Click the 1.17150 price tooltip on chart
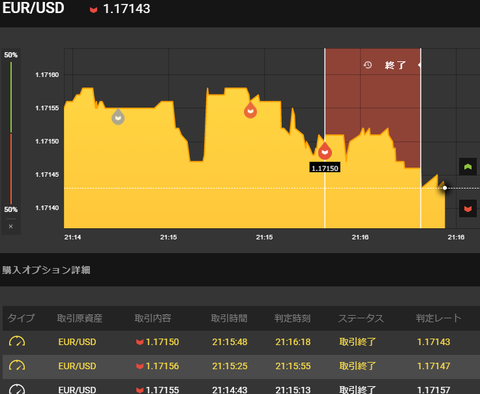The image size is (480, 394). tap(325, 168)
